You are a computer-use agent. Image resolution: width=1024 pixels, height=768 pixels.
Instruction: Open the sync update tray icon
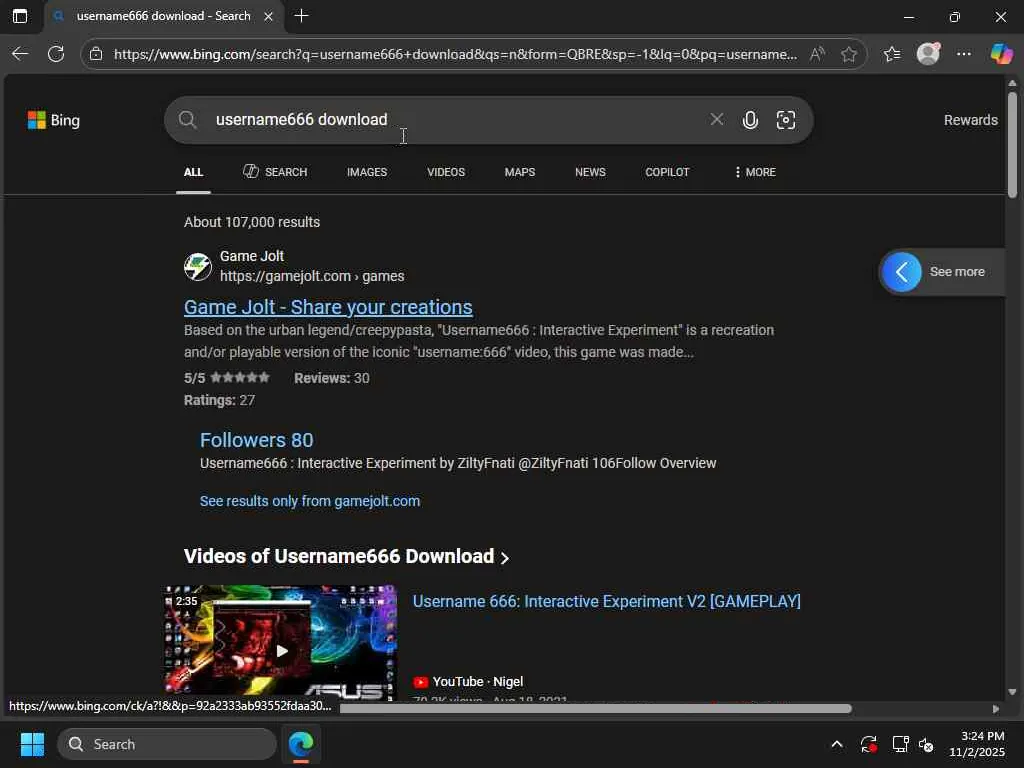[869, 744]
